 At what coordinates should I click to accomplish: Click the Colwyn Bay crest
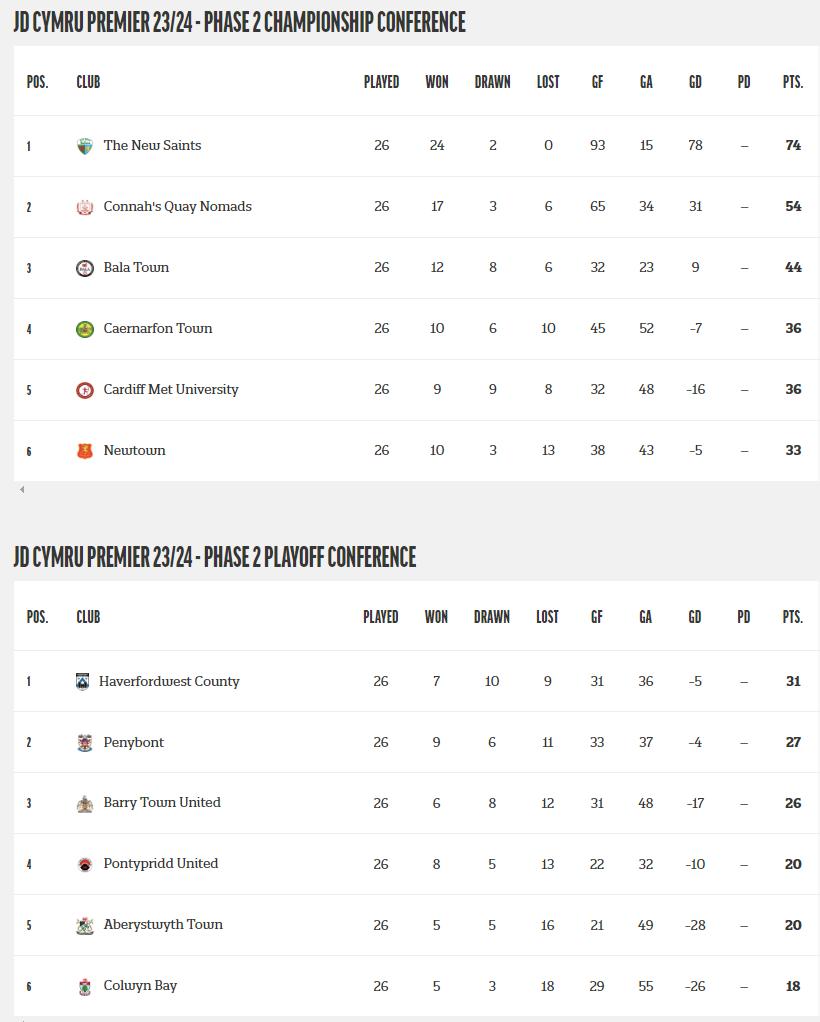click(x=85, y=987)
